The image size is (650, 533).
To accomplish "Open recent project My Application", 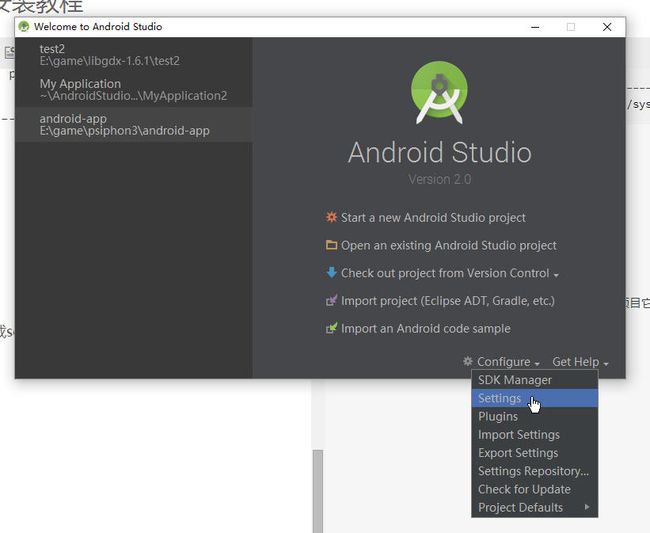I will [x=133, y=90].
